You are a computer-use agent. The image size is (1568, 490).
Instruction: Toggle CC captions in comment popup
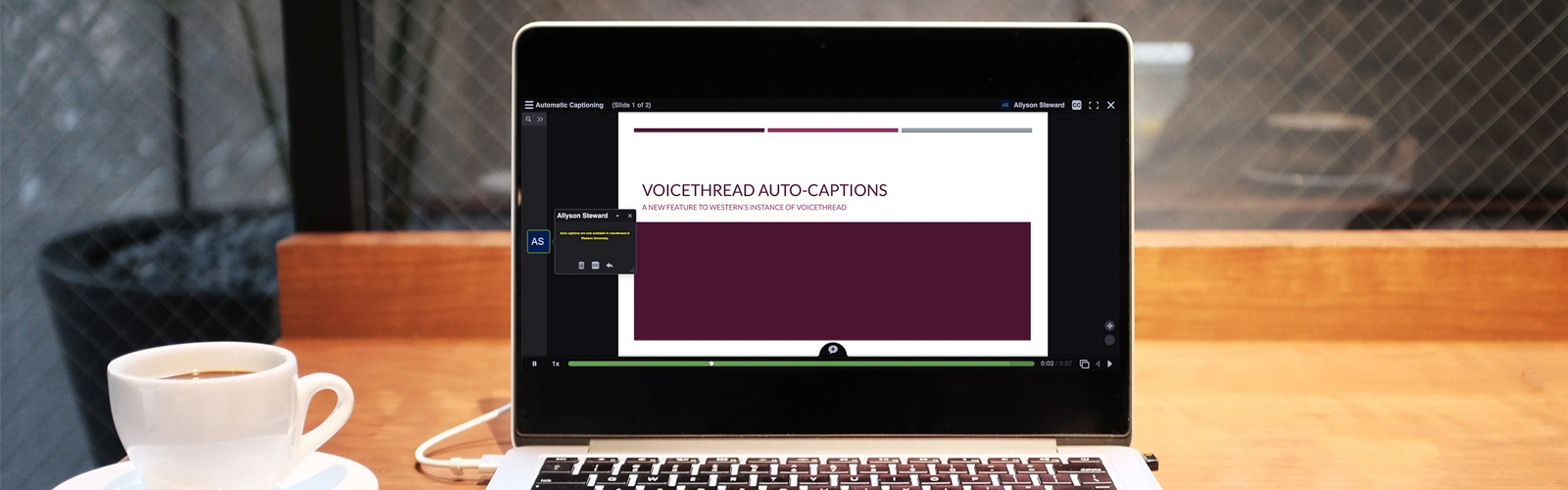[x=595, y=266]
